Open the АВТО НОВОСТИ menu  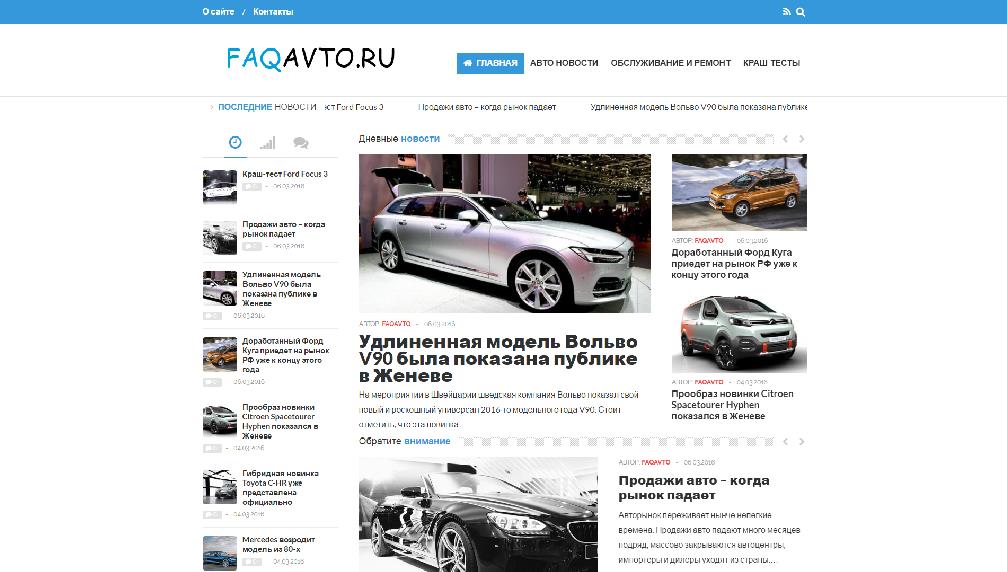(564, 63)
